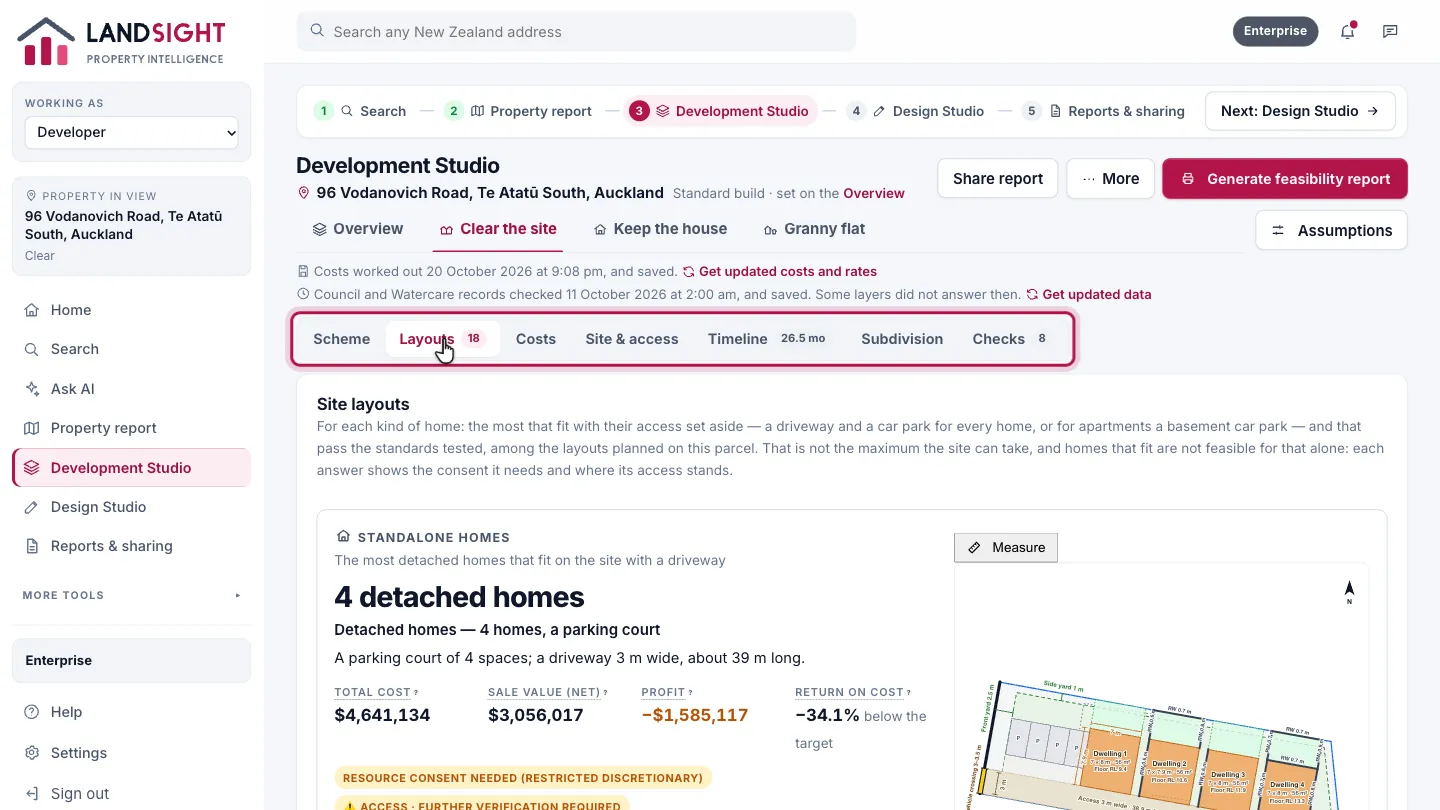Go to step 5 Reports & sharing
This screenshot has width=1440, height=810.
tap(1104, 111)
